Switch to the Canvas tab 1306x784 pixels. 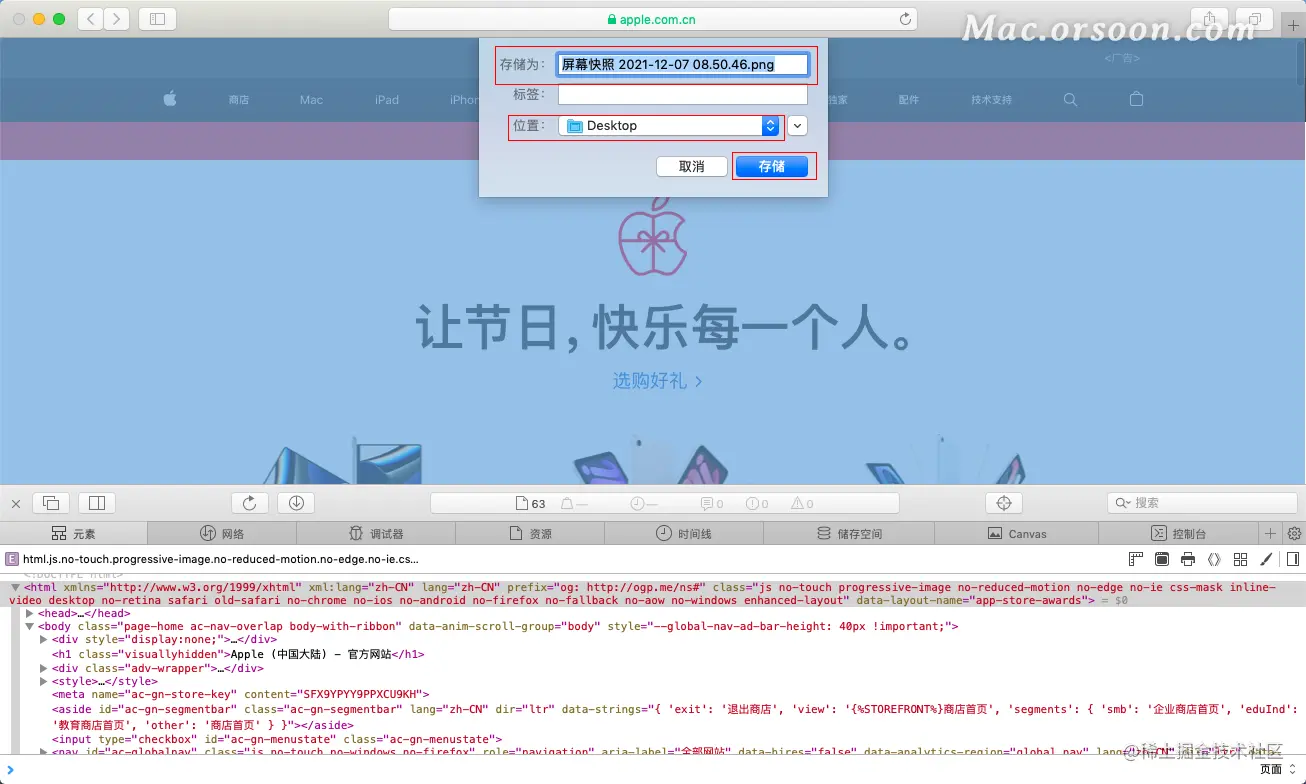coord(1017,534)
